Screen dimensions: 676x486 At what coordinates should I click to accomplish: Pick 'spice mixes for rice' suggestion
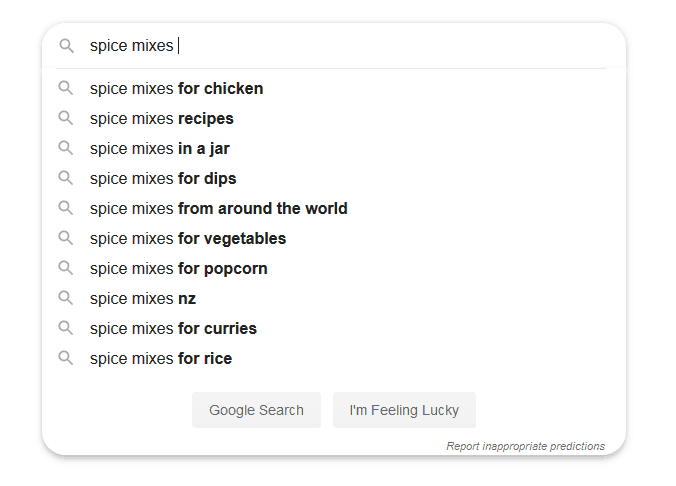(161, 359)
